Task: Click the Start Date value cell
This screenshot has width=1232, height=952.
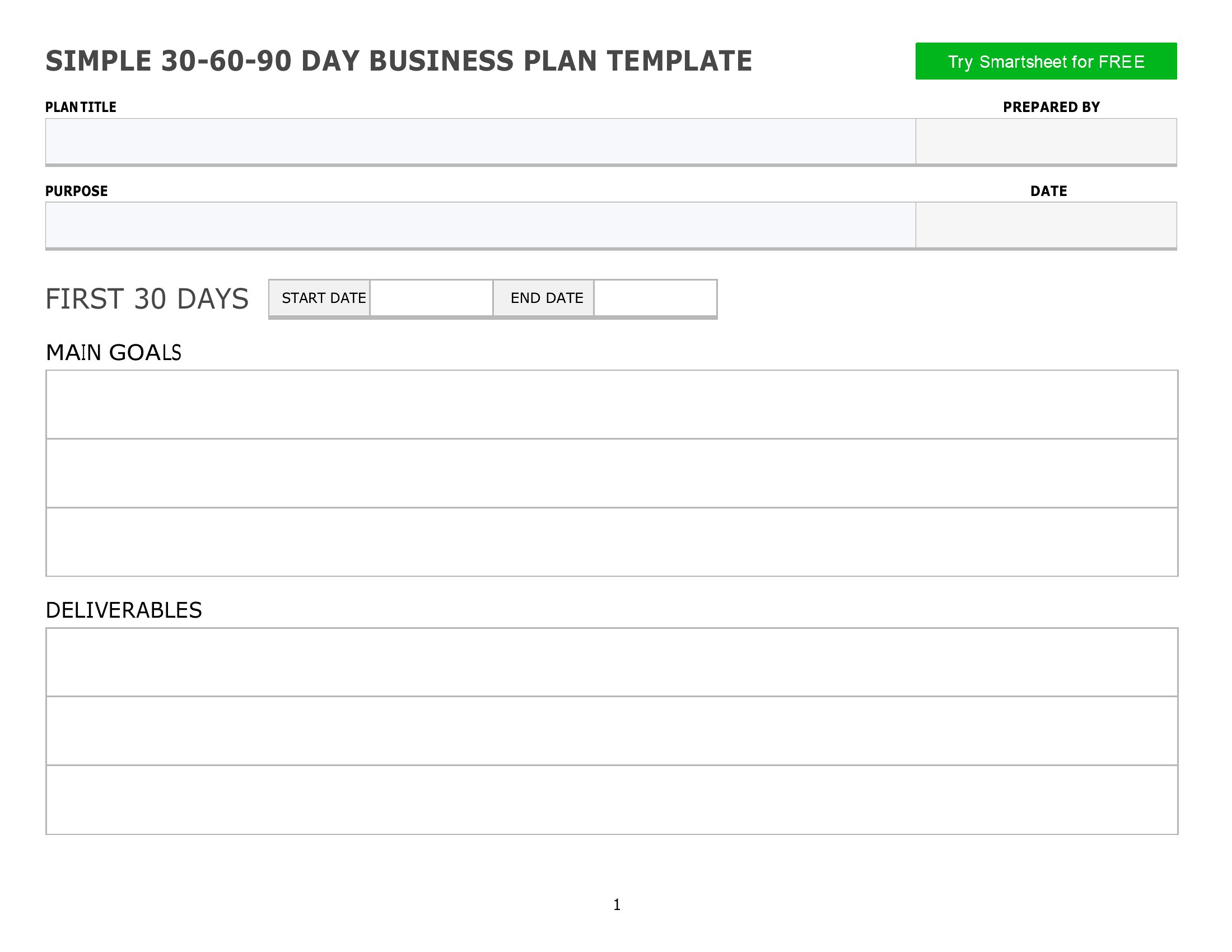Action: coord(432,298)
